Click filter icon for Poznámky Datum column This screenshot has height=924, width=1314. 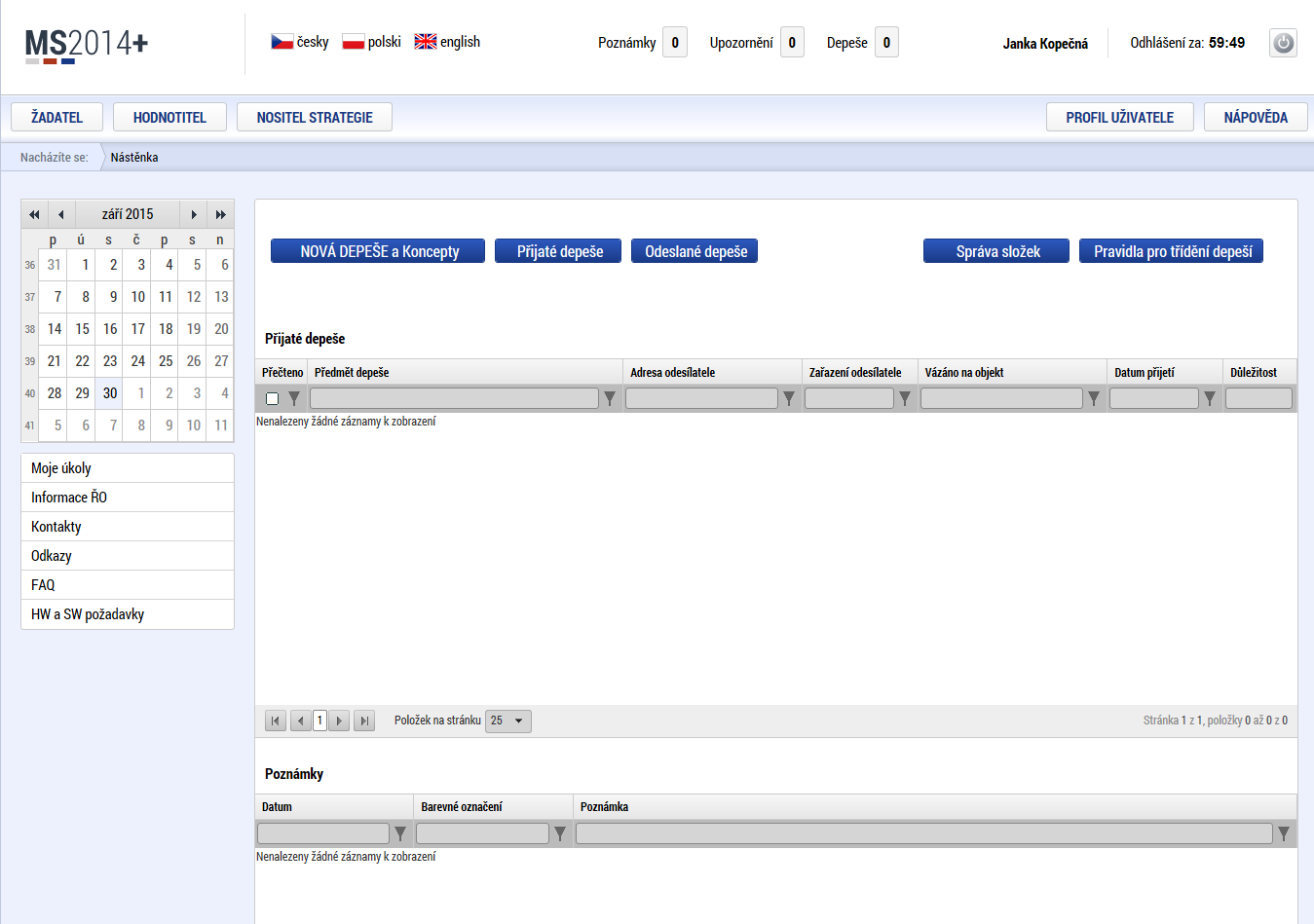(x=400, y=833)
